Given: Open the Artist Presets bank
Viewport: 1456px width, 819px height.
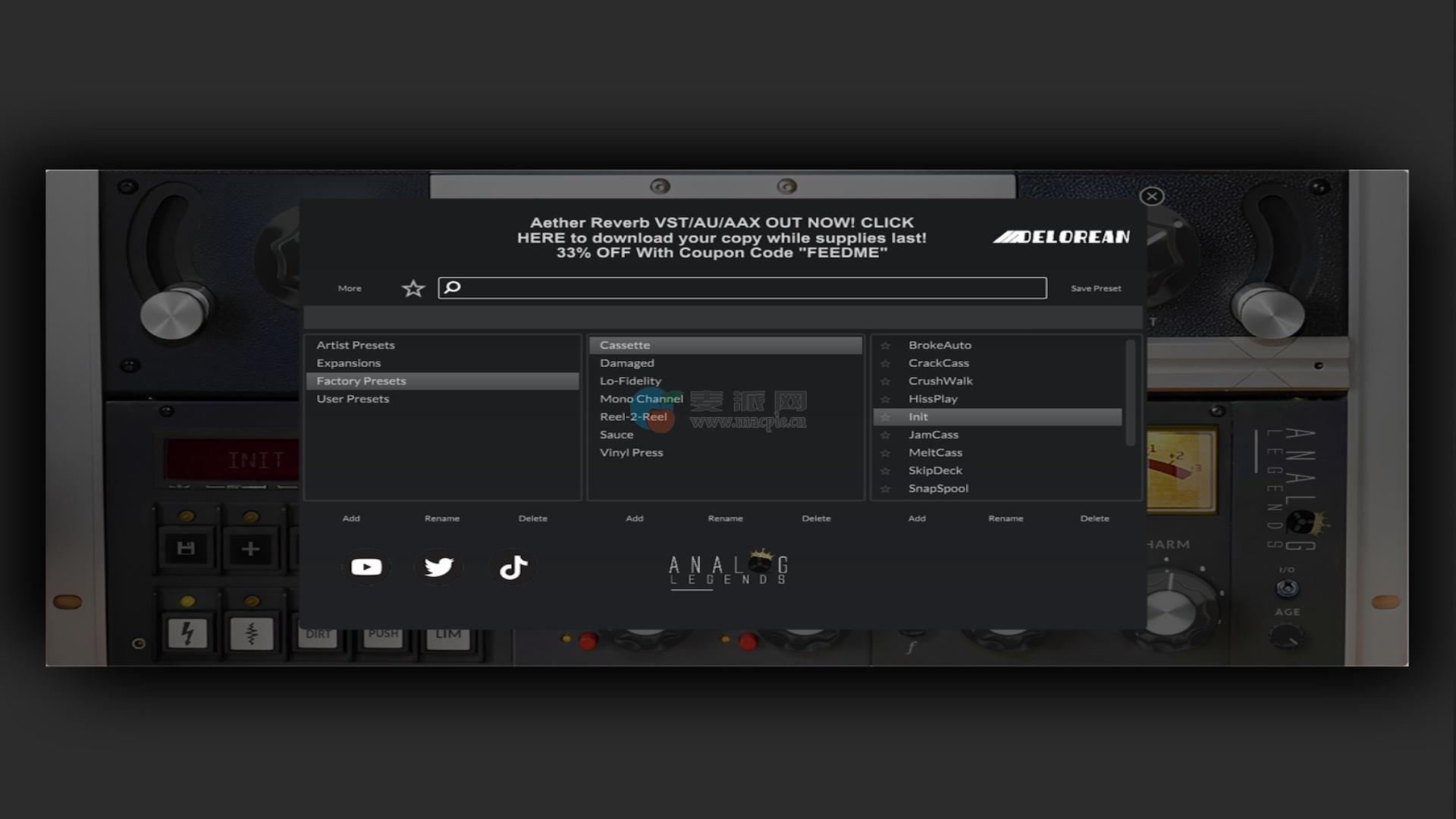Looking at the screenshot, I should pos(356,345).
